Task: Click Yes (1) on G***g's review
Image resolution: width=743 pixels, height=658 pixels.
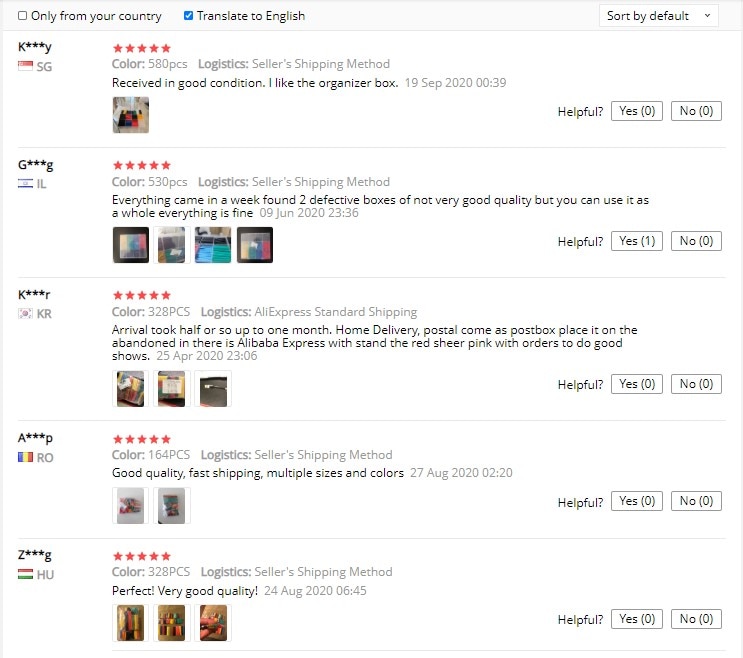Action: click(636, 241)
